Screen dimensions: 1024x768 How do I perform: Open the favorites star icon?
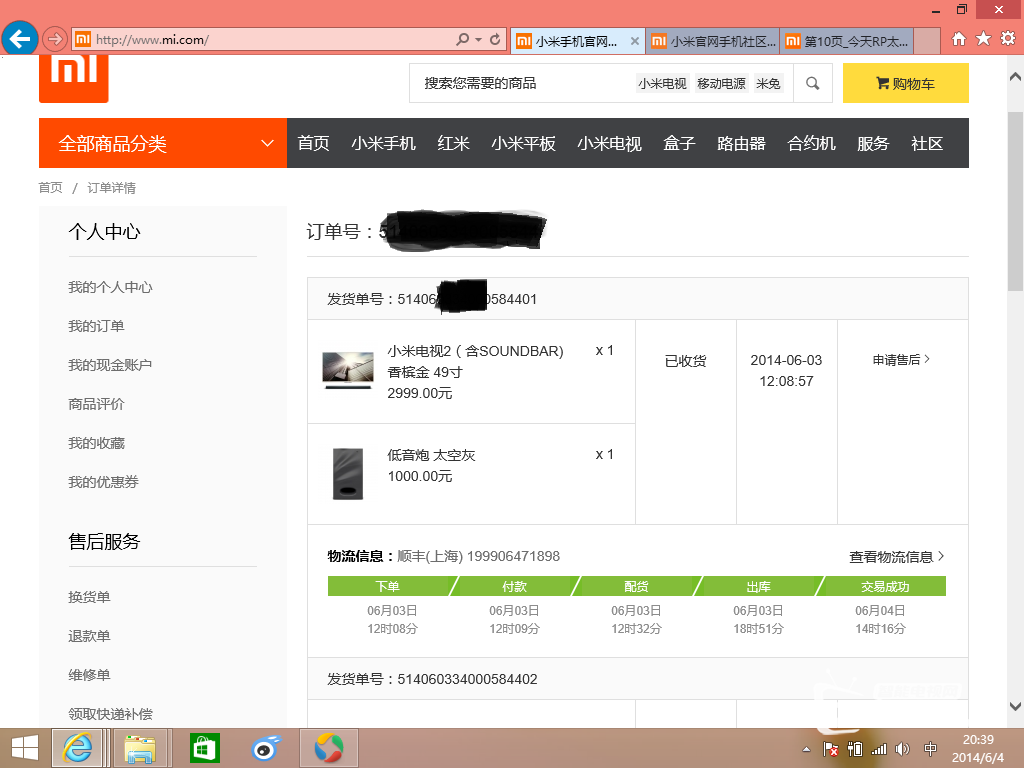click(983, 39)
